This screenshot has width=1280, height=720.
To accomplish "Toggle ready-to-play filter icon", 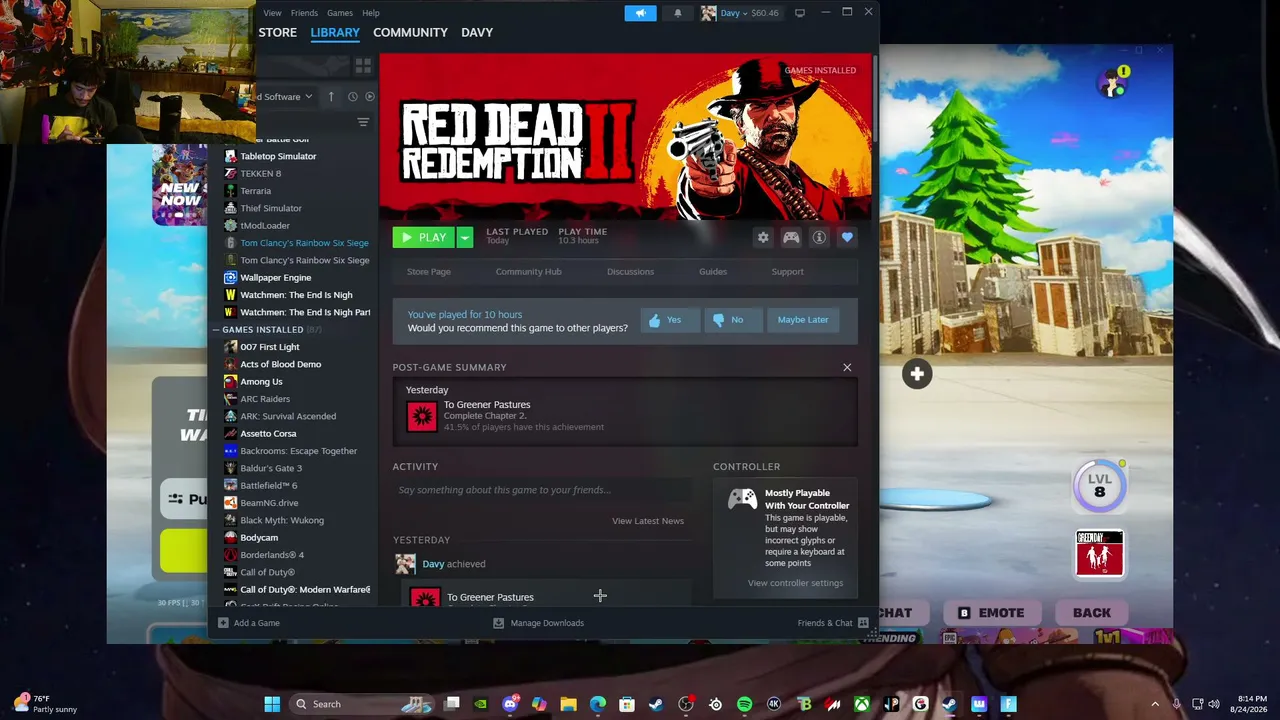I will [x=370, y=97].
